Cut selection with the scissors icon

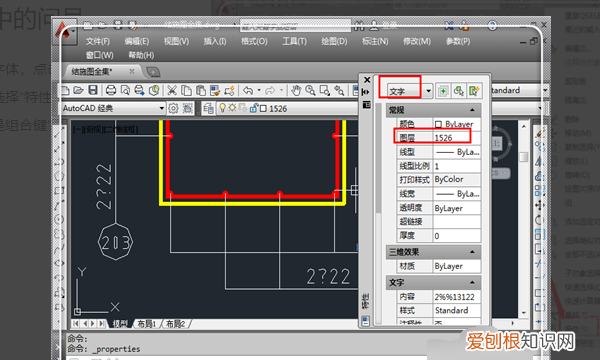point(172,91)
